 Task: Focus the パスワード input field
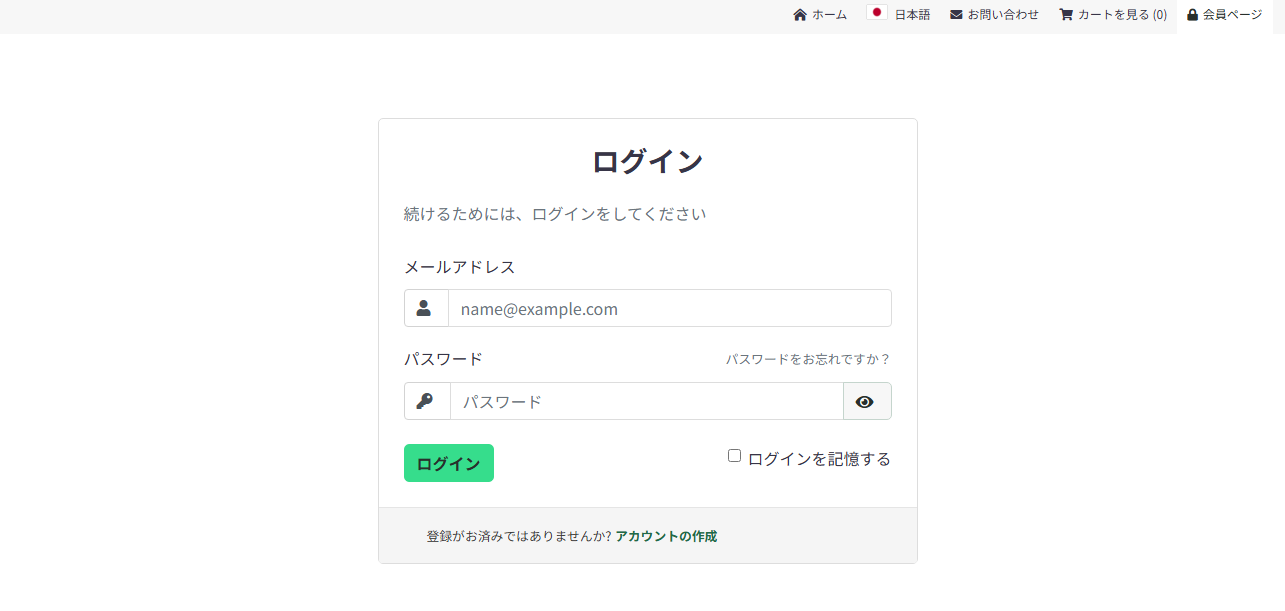[646, 401]
